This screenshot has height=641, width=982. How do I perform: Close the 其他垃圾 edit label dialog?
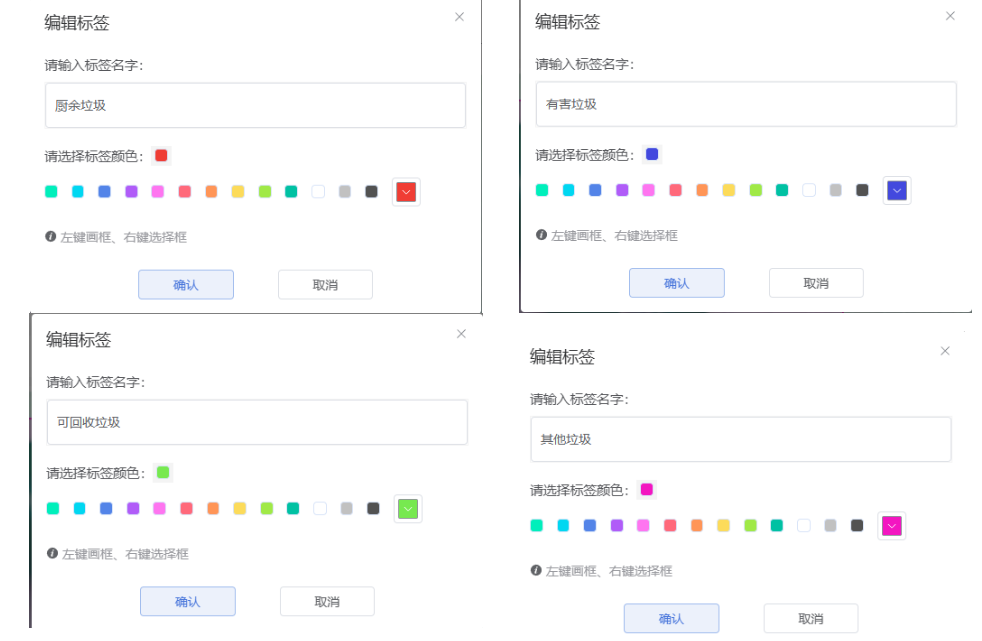click(x=945, y=351)
